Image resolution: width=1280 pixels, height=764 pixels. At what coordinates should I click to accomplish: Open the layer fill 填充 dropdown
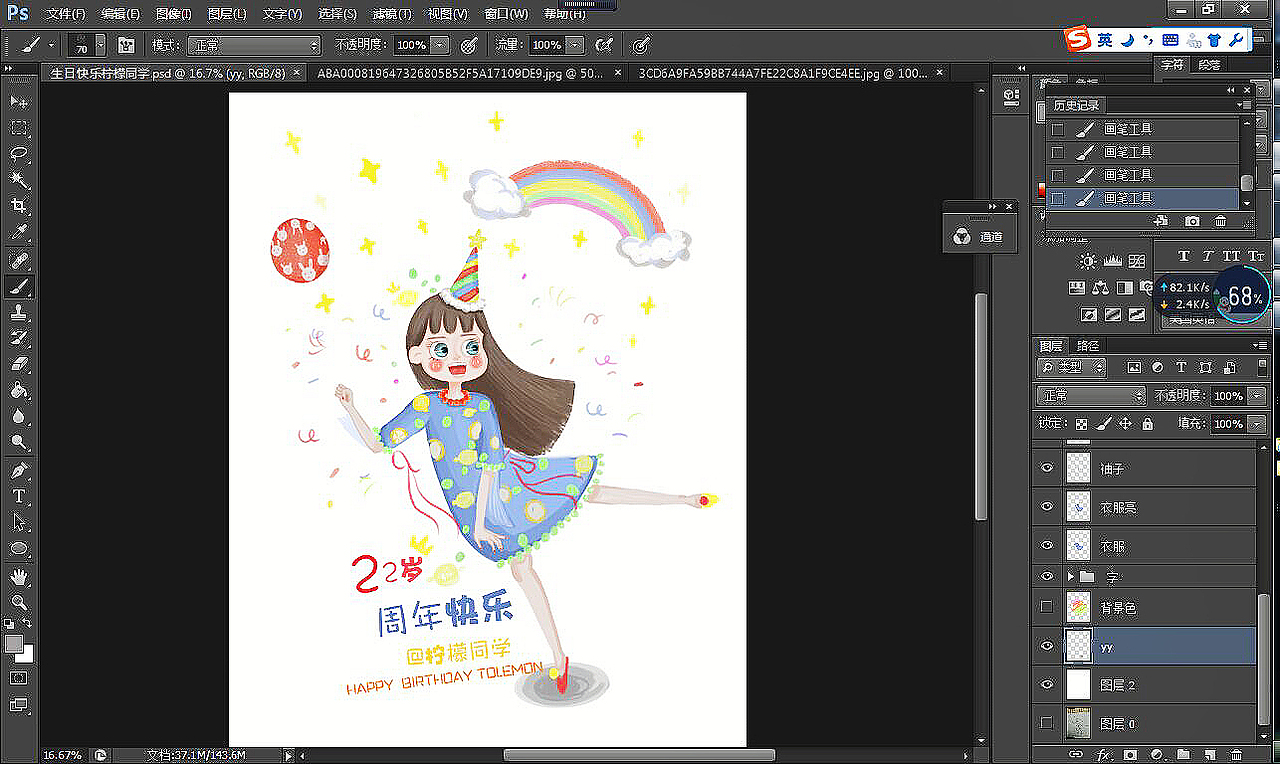(1257, 424)
